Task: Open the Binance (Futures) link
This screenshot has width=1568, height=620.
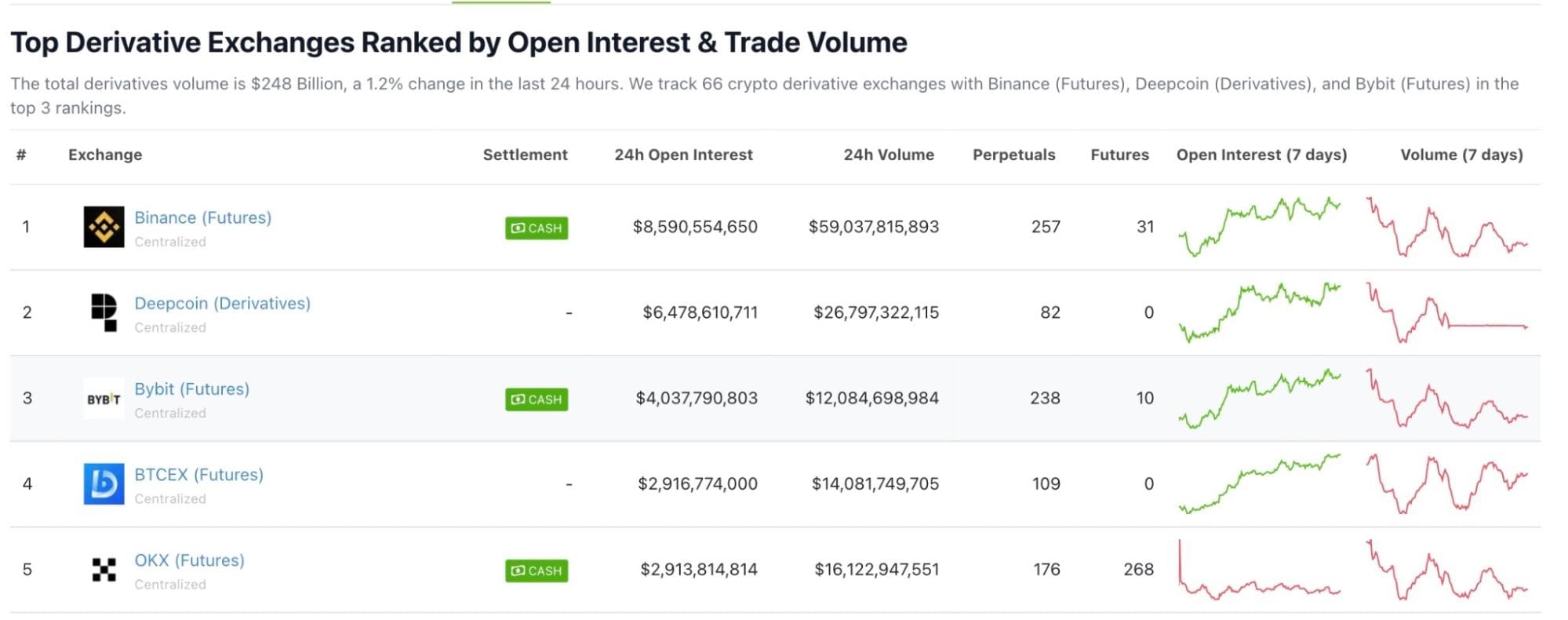Action: (x=203, y=217)
